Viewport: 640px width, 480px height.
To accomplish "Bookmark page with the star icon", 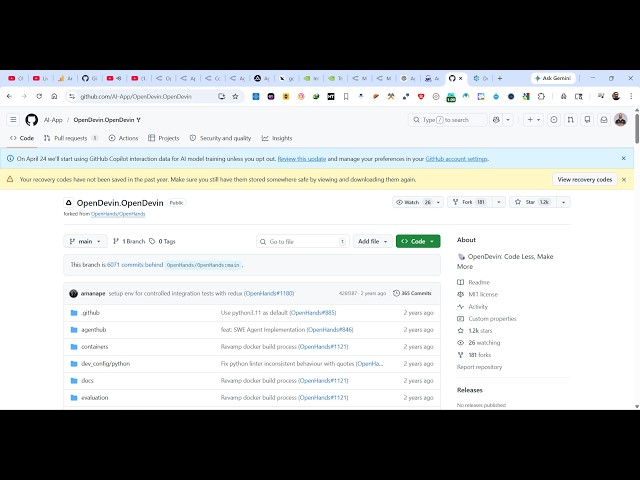I will click(x=235, y=96).
